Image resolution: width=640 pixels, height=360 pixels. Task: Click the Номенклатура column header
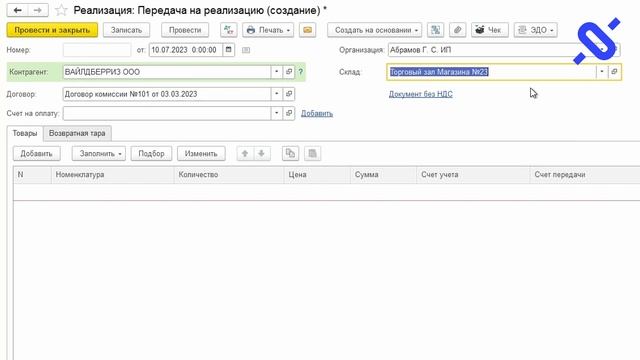click(113, 175)
